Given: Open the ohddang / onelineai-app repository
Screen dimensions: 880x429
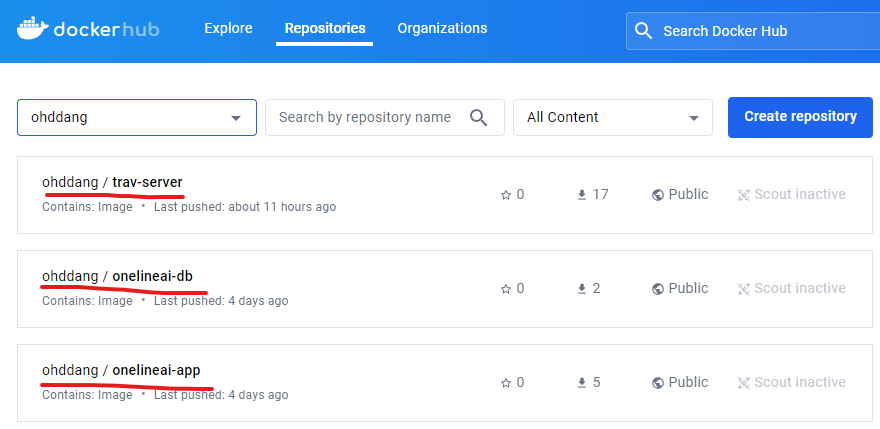Looking at the screenshot, I should coord(121,371).
